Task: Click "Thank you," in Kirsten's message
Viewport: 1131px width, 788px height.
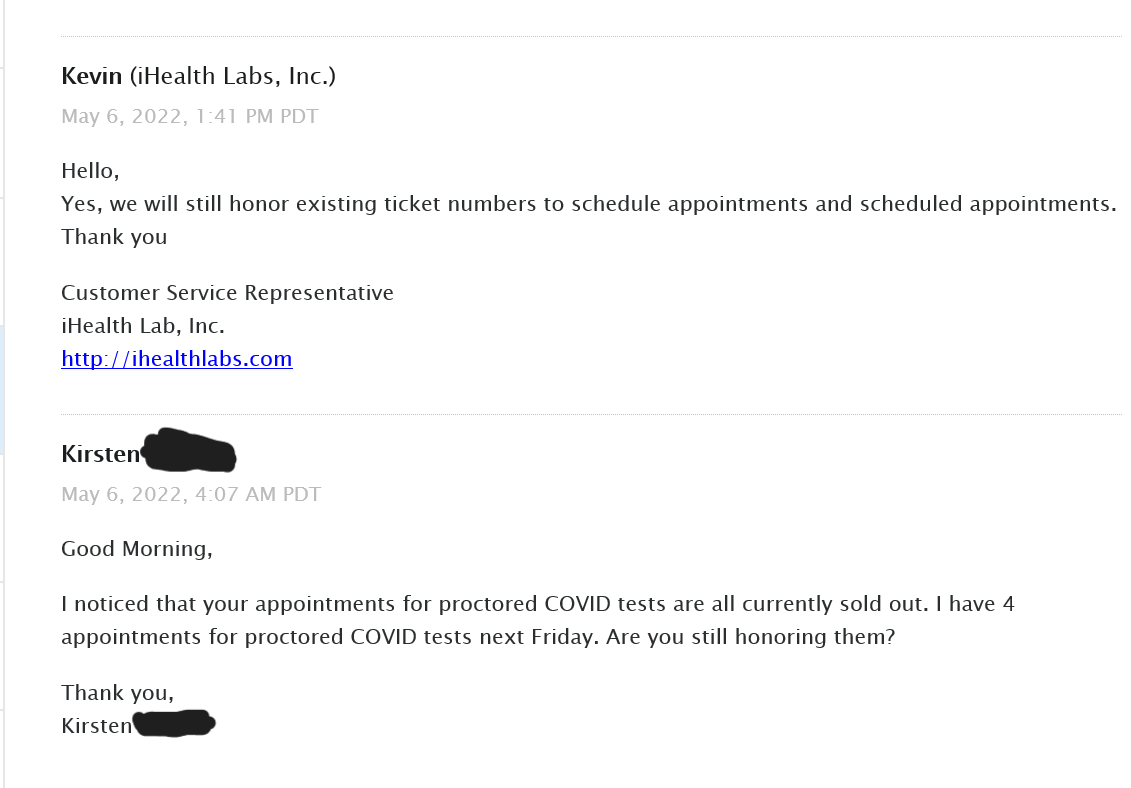Action: pos(118,693)
